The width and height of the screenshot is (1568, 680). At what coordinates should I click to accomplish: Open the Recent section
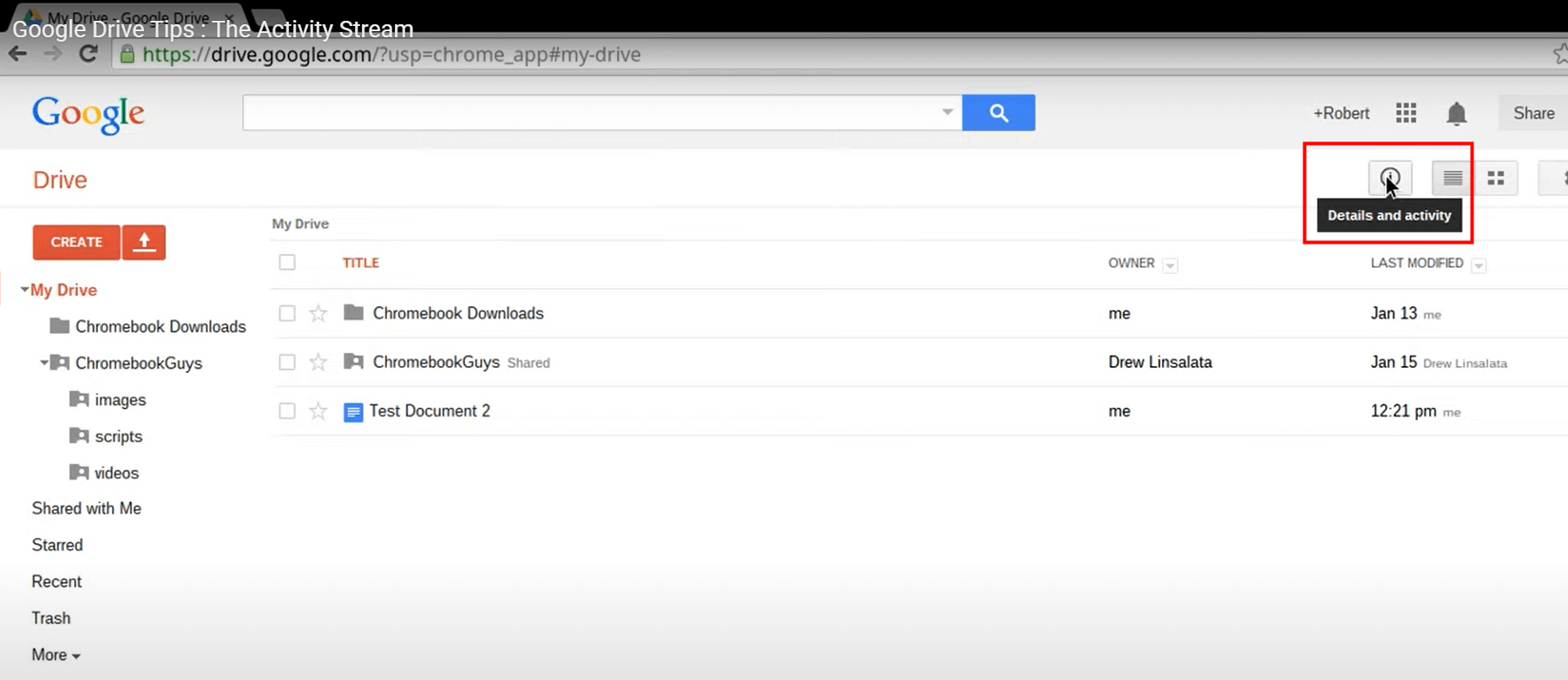pos(56,581)
